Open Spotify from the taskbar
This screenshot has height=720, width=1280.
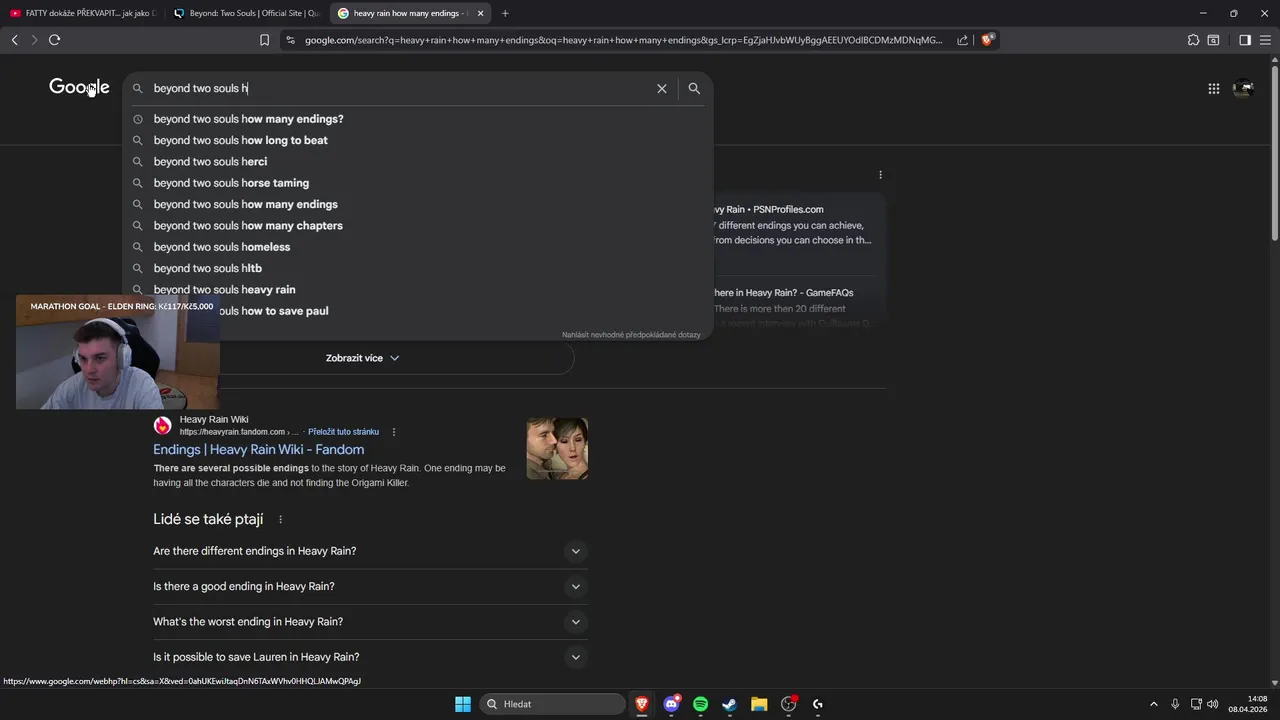click(700, 704)
